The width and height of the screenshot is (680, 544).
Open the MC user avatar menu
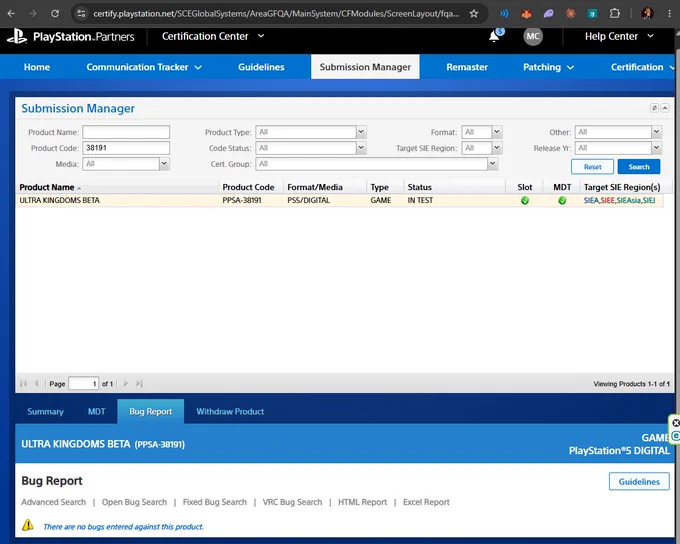click(533, 36)
